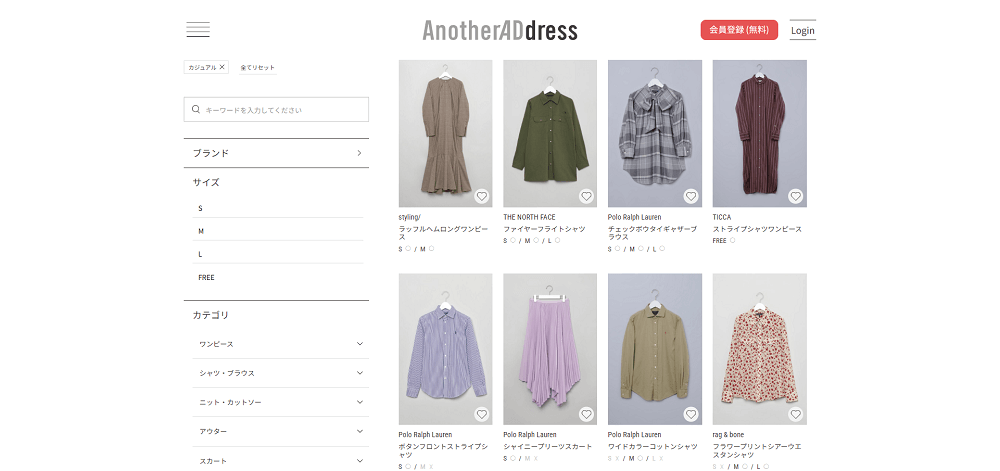Click カテゴリ section heading

[x=210, y=315]
